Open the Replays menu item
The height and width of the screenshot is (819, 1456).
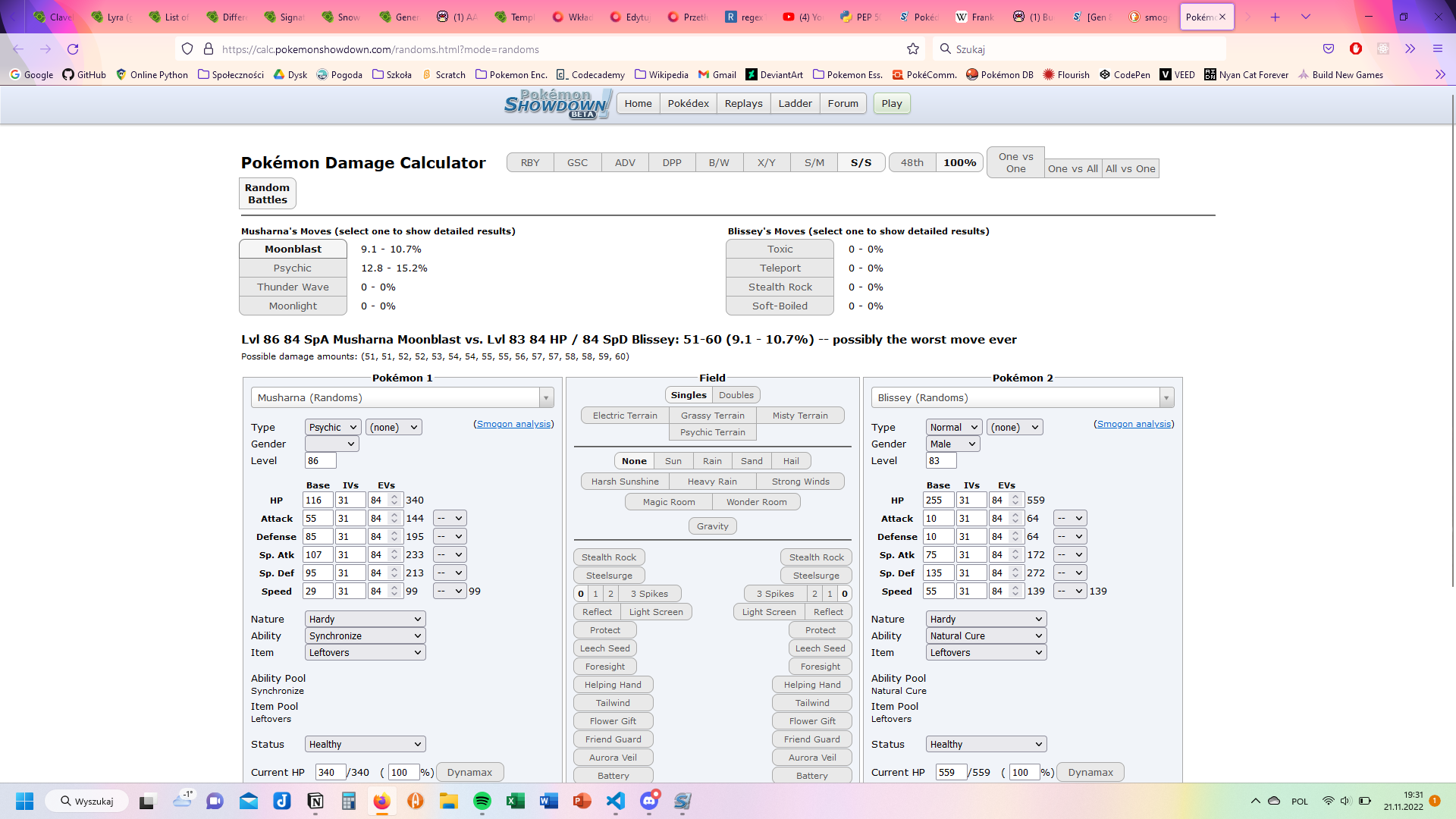[x=743, y=103]
